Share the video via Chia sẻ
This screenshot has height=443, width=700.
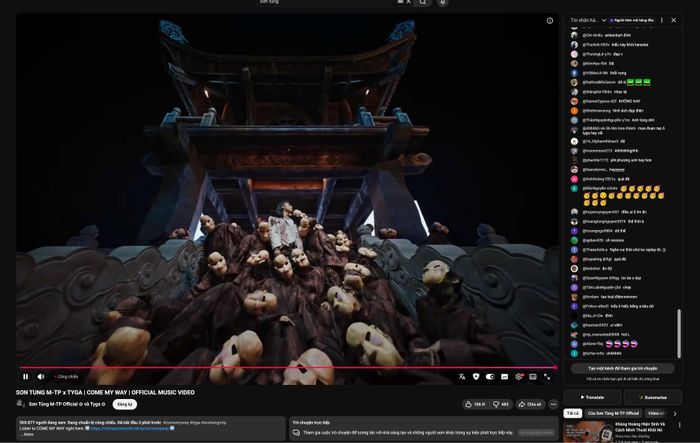[x=530, y=404]
